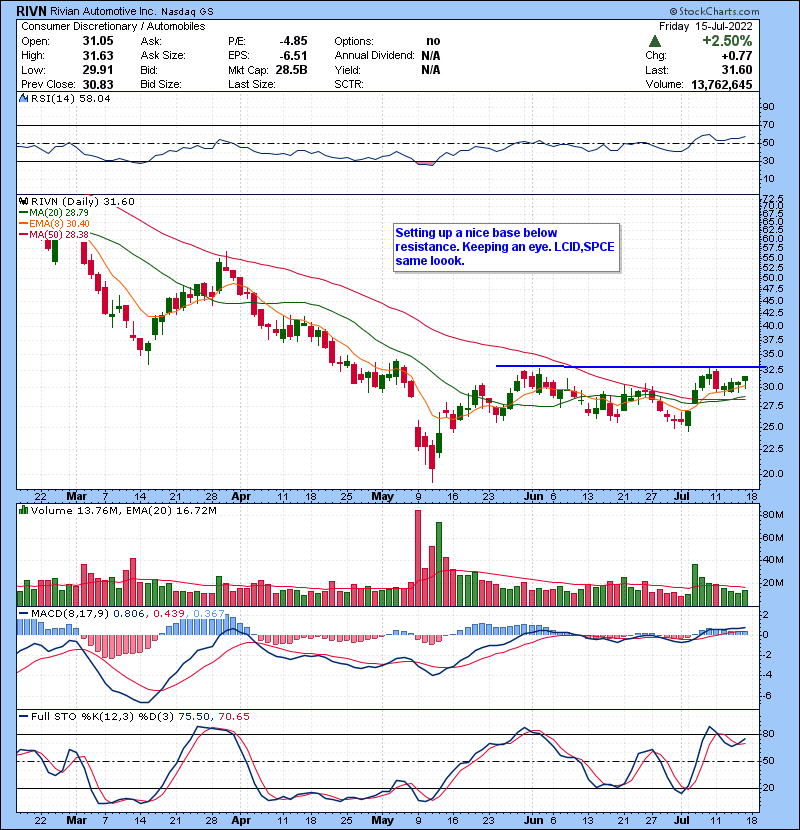
Task: Click the Open value 31.05
Action: (98, 41)
